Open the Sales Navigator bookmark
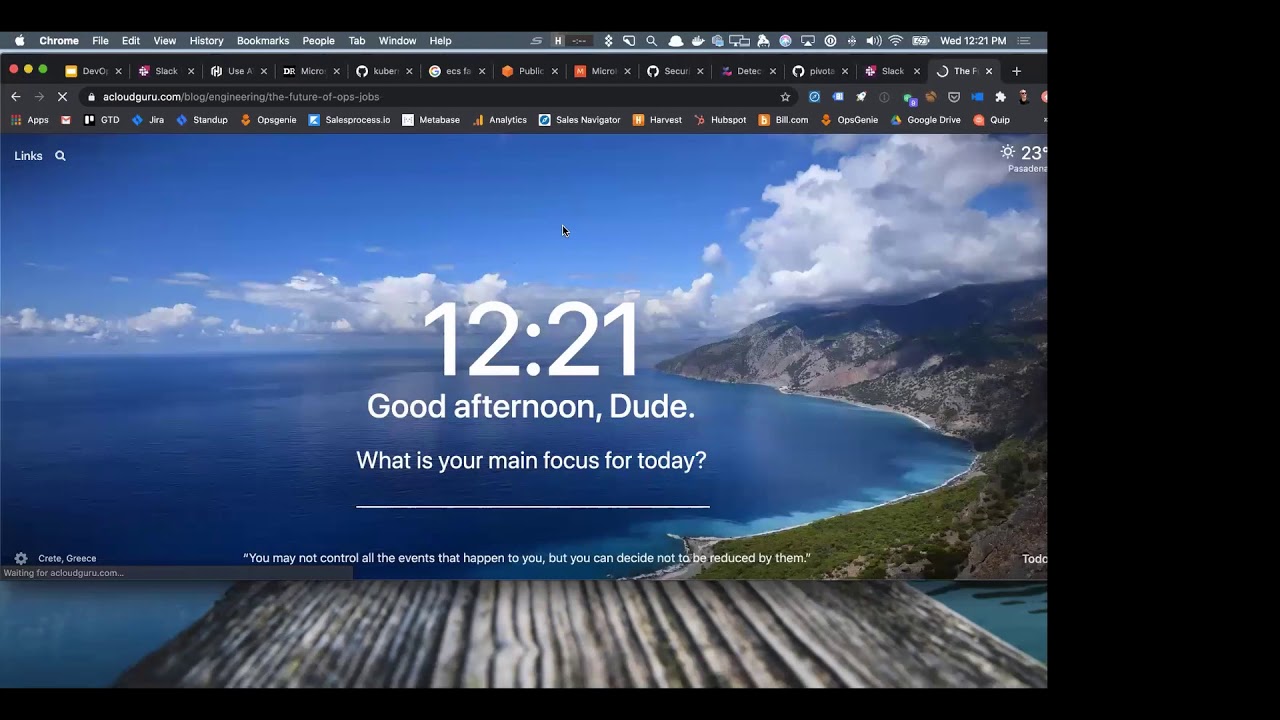 tap(579, 120)
